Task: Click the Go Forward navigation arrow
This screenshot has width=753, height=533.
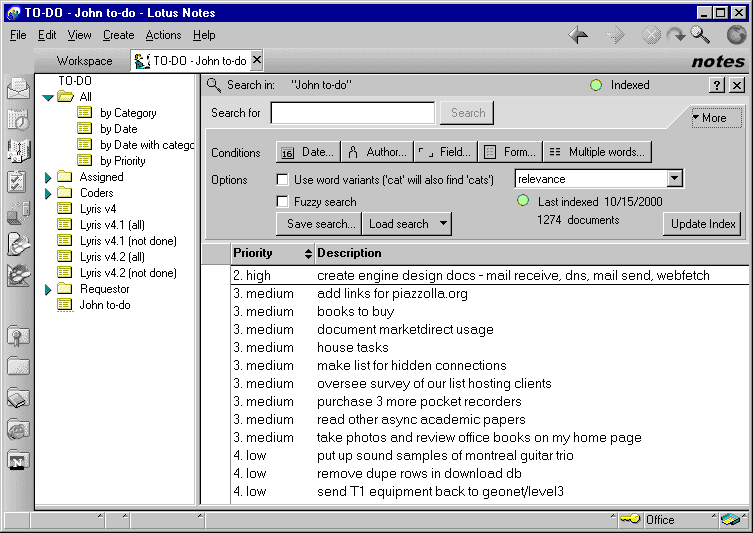Action: pyautogui.click(x=616, y=35)
